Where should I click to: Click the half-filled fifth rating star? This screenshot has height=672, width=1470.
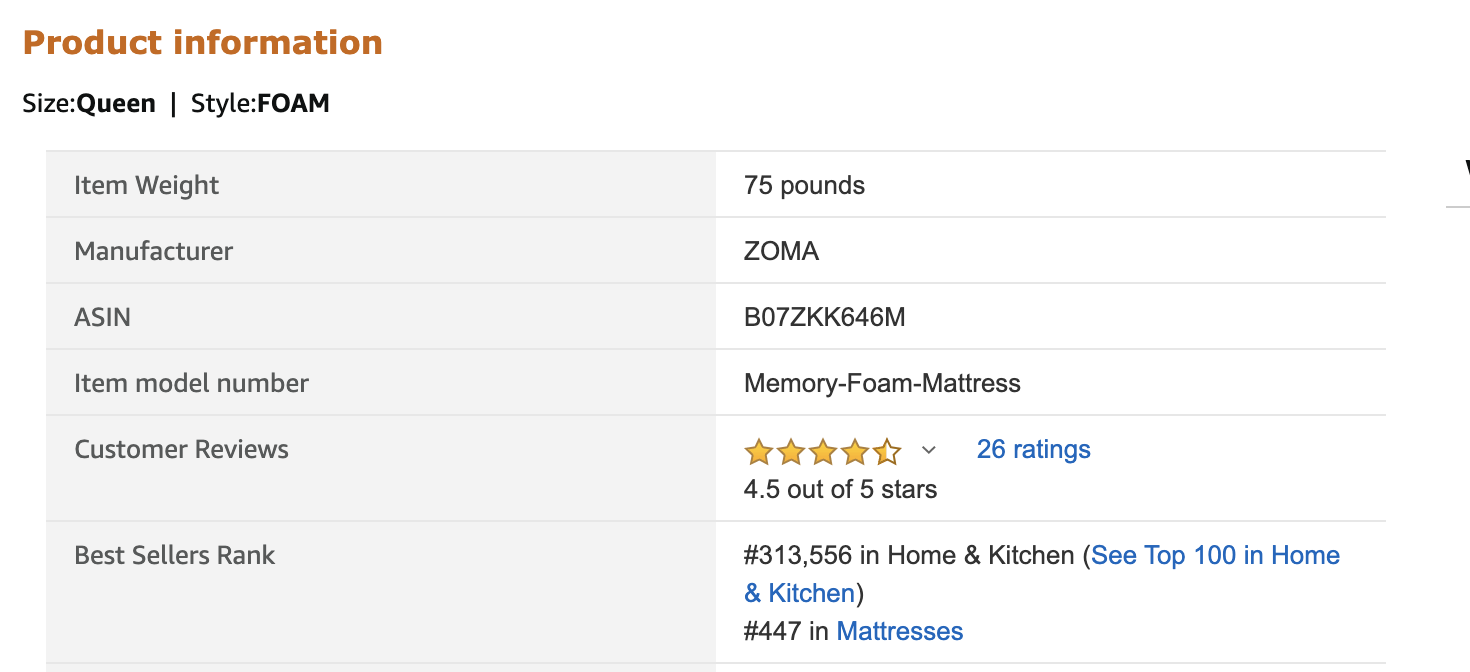pos(887,452)
